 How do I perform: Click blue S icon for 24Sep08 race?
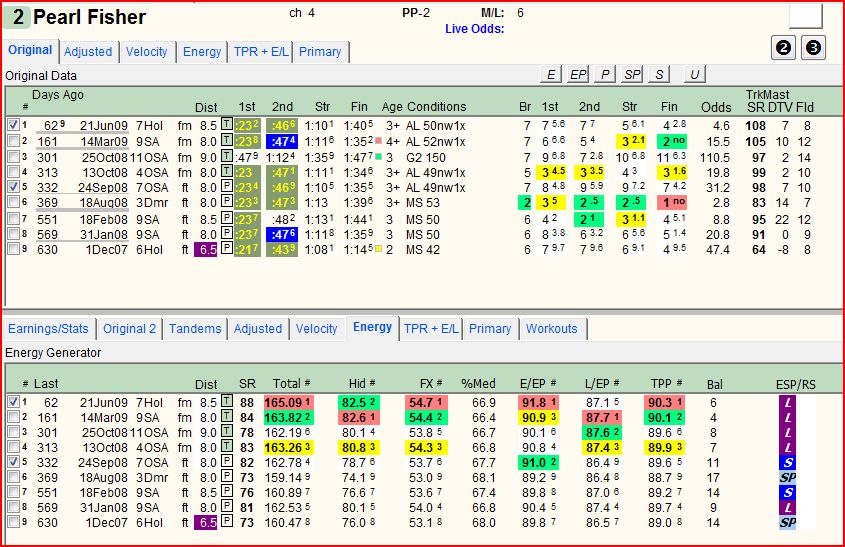point(787,462)
